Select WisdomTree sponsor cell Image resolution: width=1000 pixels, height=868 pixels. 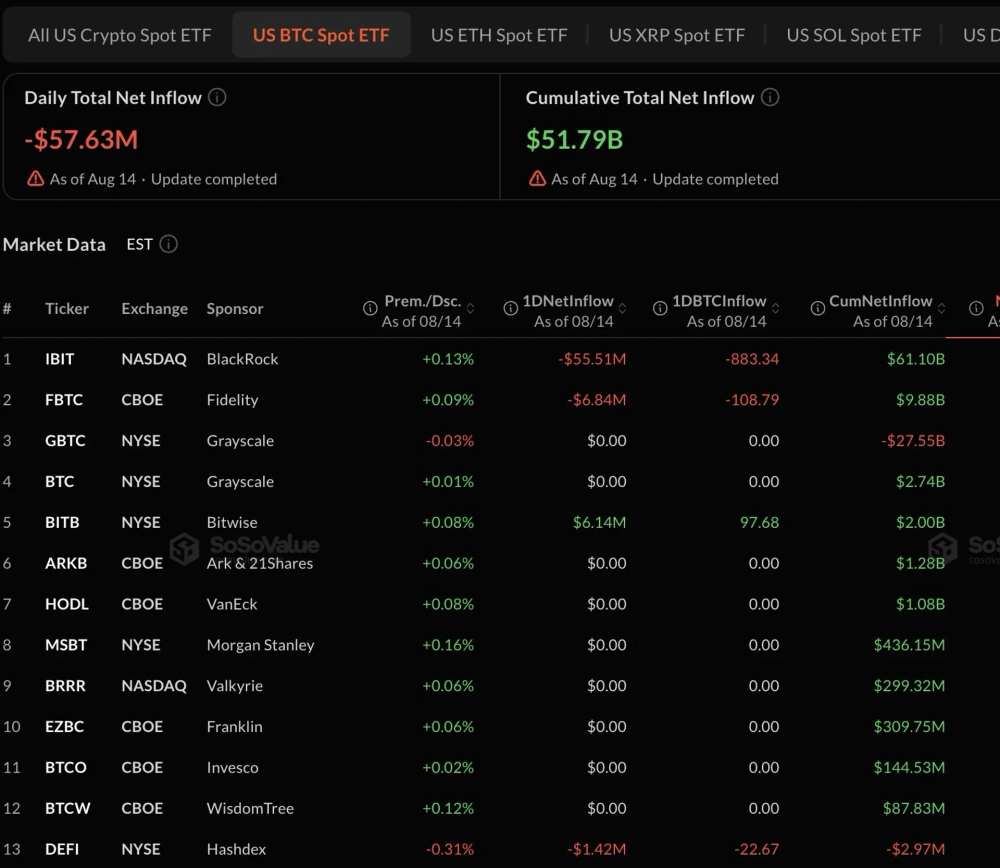[250, 808]
